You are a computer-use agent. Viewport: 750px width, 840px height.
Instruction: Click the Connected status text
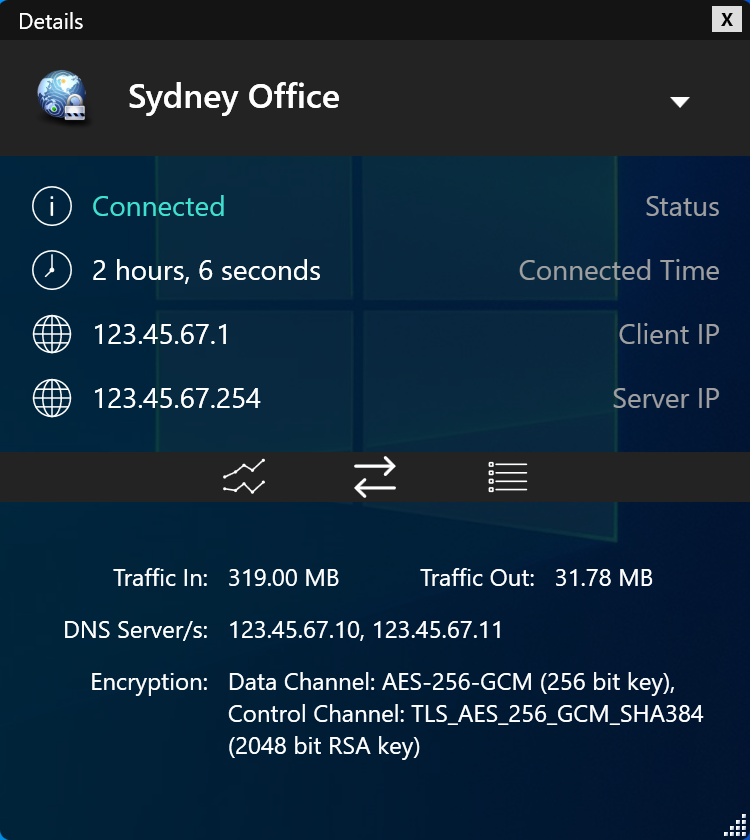click(x=158, y=207)
